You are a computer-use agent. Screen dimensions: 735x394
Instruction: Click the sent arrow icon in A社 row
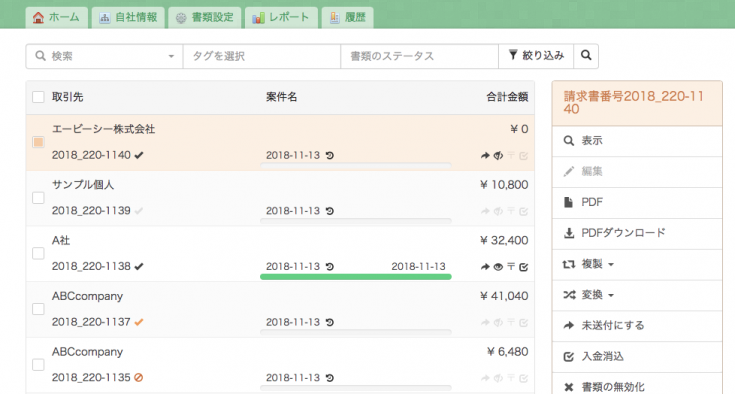point(485,267)
